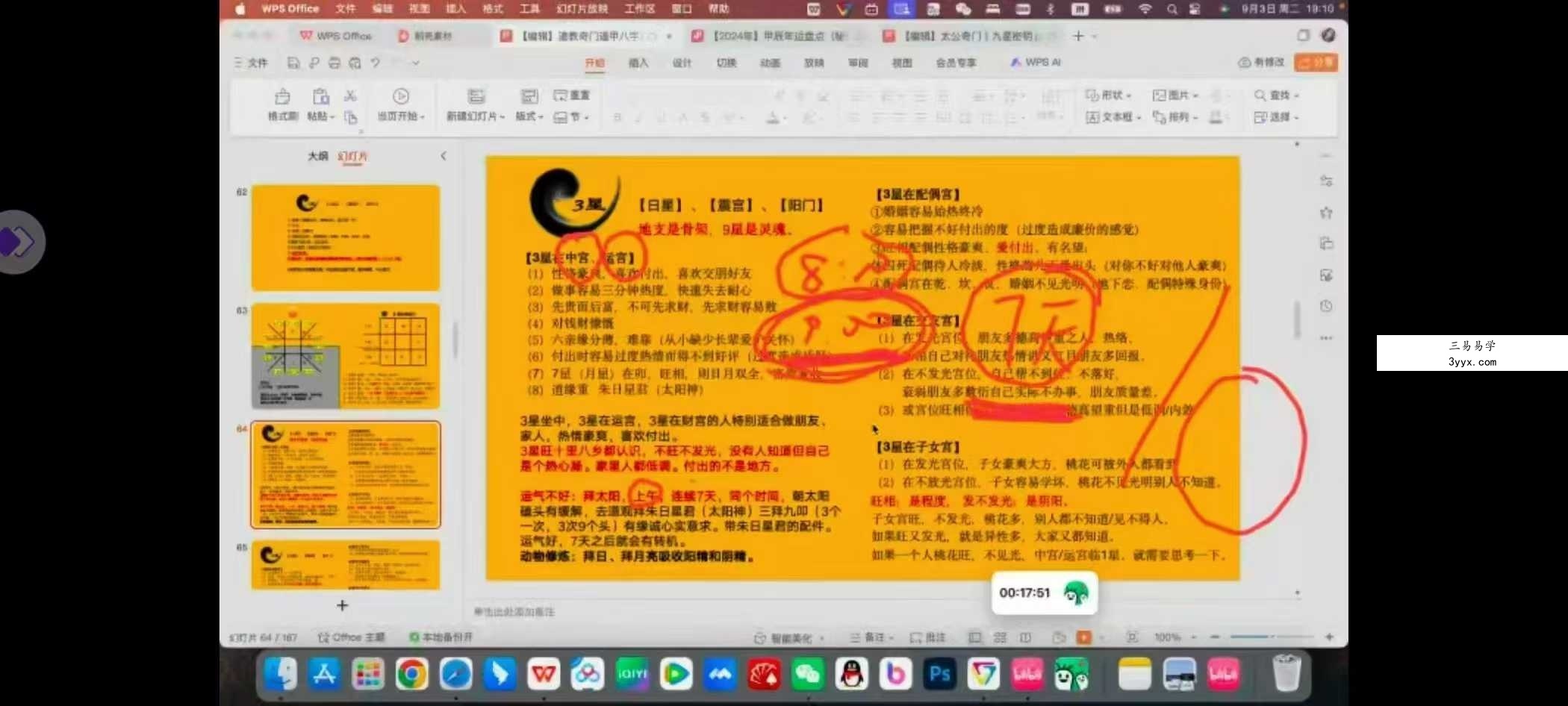This screenshot has height=706, width=1568.
Task: Click the Reset (重置) slide button
Action: click(x=571, y=96)
